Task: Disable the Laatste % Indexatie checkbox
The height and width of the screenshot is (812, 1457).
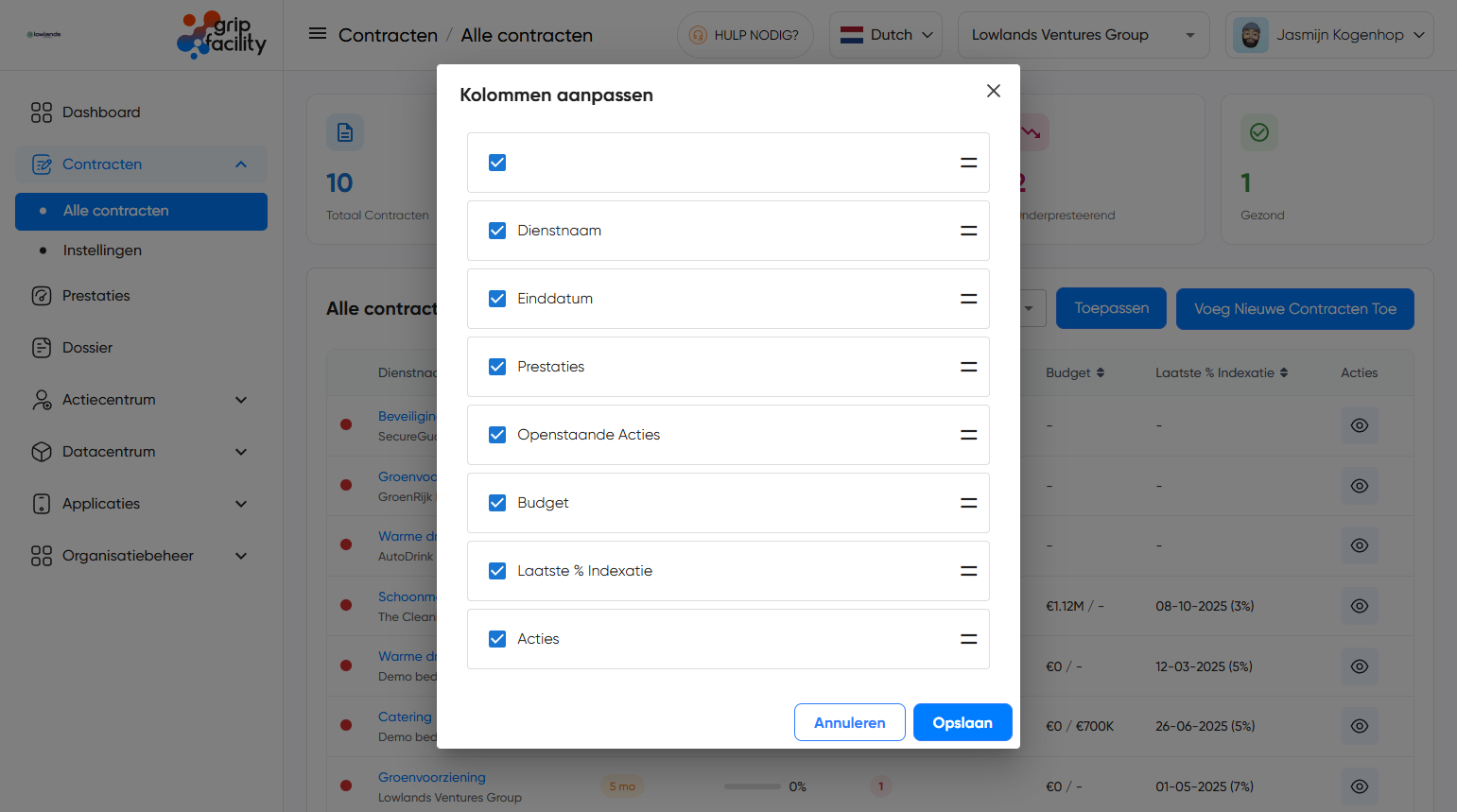Action: (497, 571)
